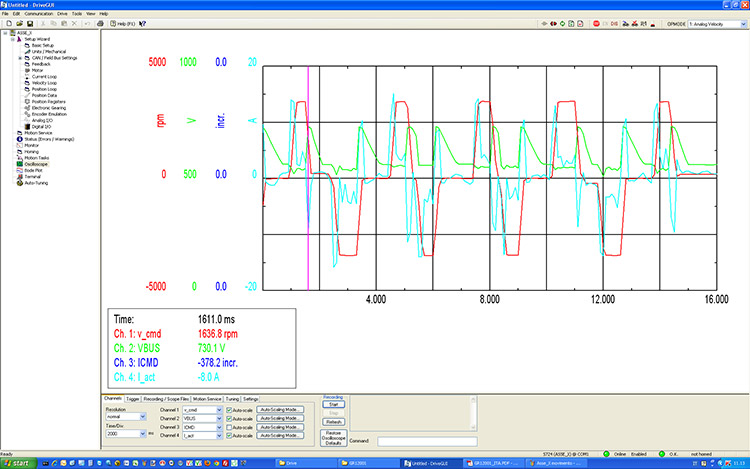Click the Command input field
Screen dimensions: 750x469
tap(427, 440)
